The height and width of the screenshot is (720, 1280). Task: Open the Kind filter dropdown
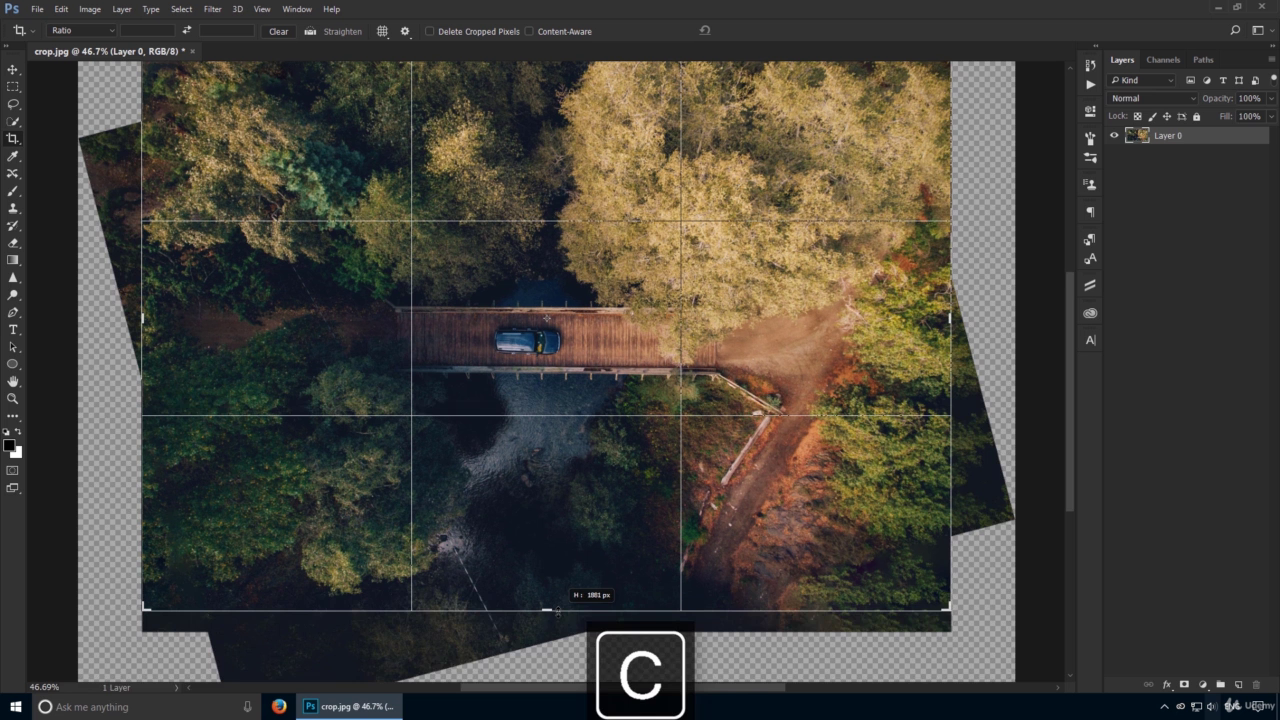1142,80
